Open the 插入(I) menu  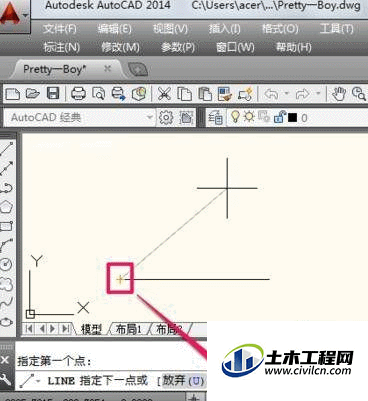(224, 29)
